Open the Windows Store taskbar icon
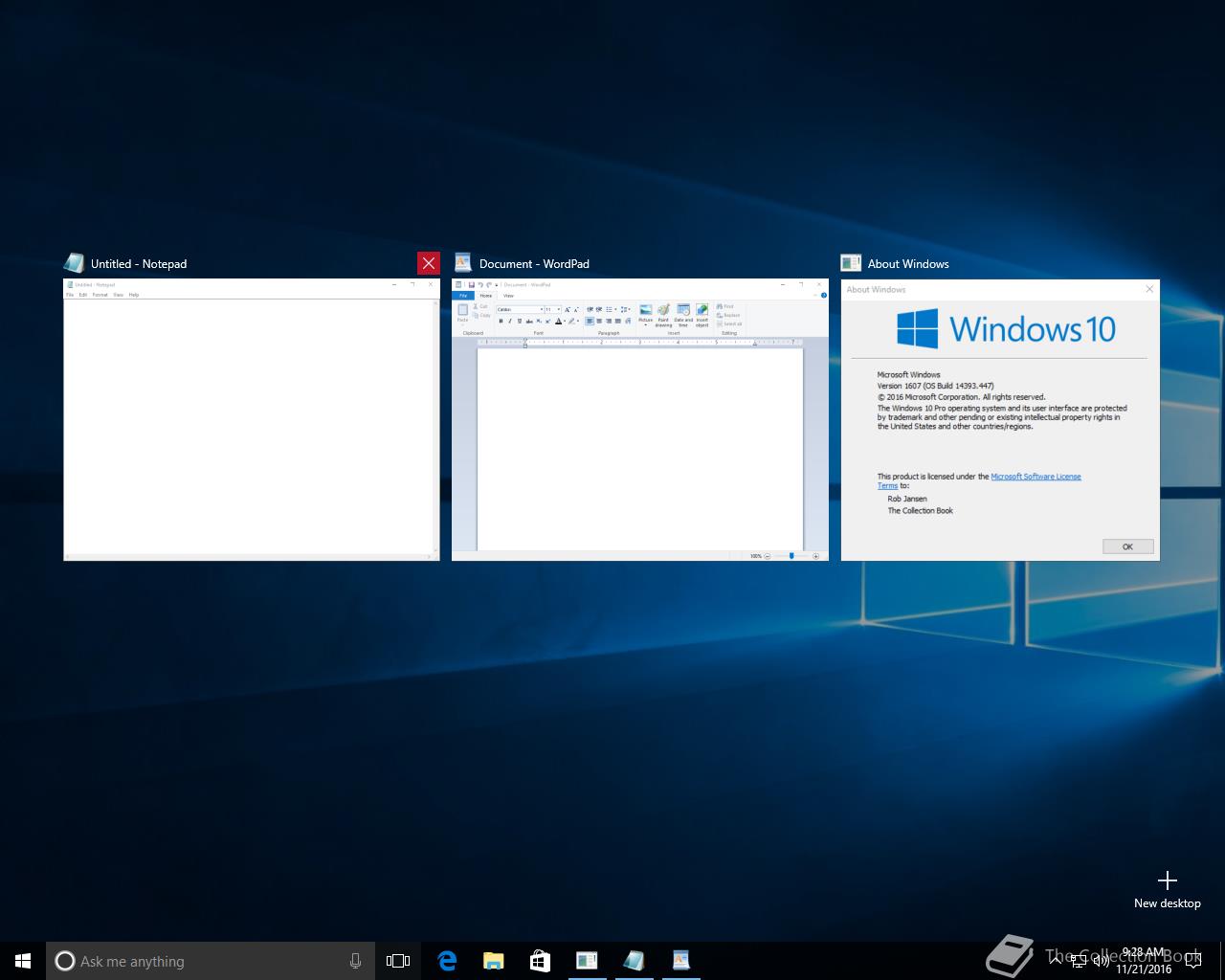Image resolution: width=1225 pixels, height=980 pixels. [x=540, y=961]
